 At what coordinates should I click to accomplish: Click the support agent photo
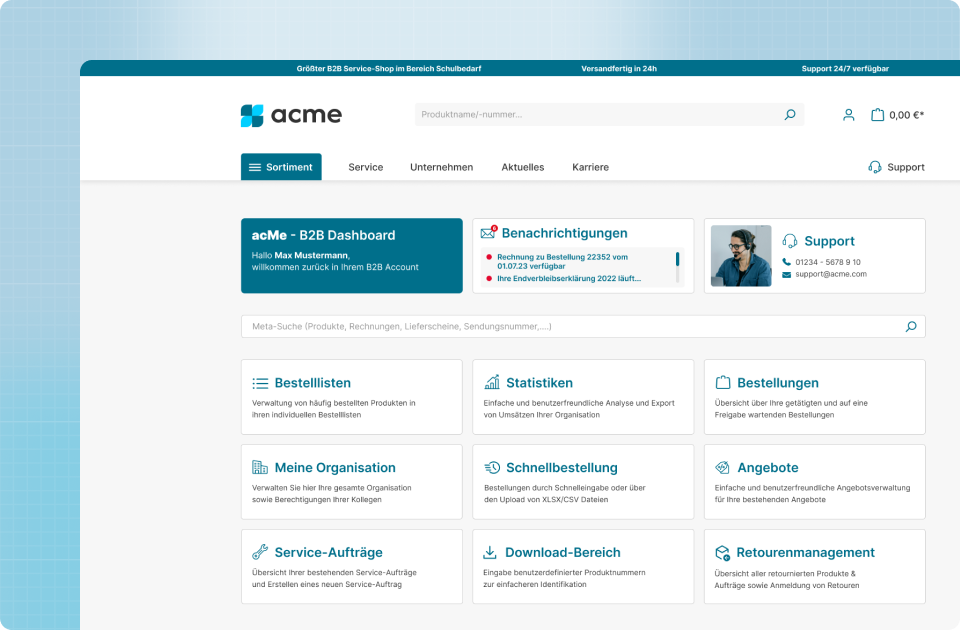coord(741,256)
